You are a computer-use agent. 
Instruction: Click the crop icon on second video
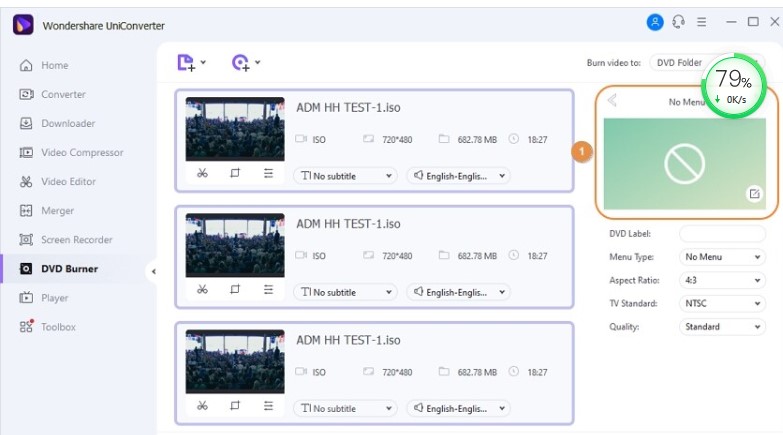point(235,290)
